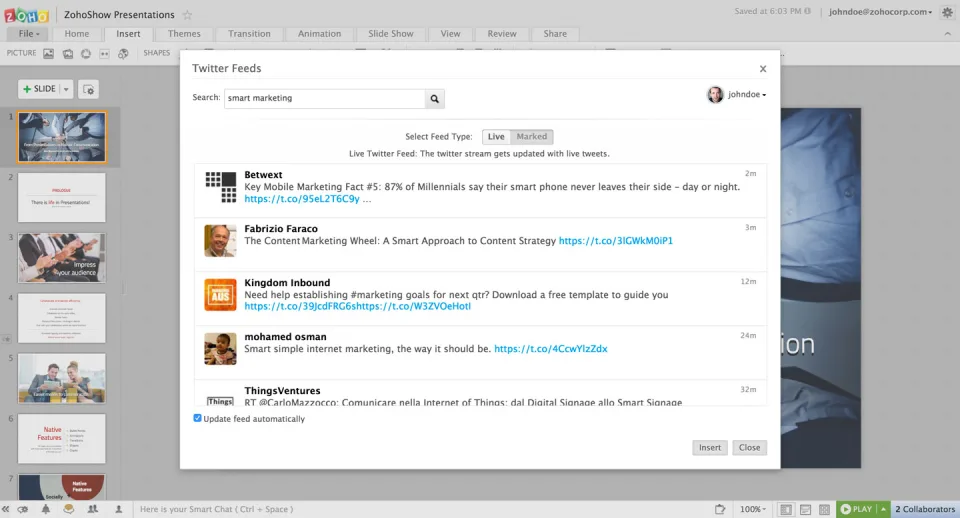Screen dimensions: 960x518
Task: Click the Betwext tweet avatar
Action: tap(220, 187)
